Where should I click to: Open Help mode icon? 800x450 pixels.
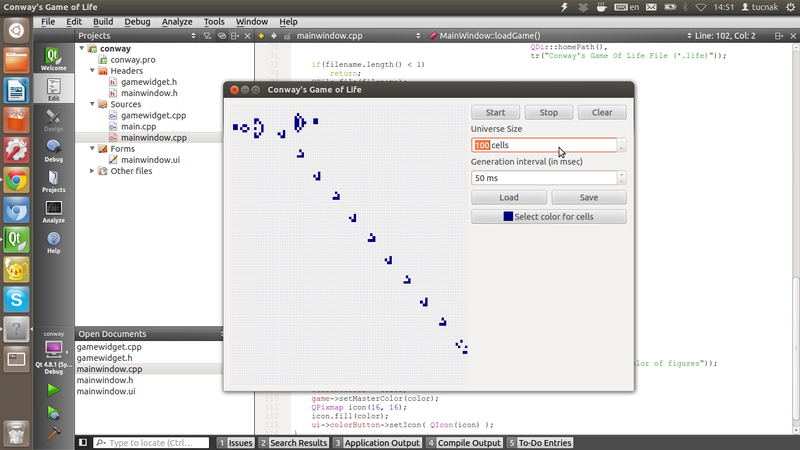click(x=54, y=242)
